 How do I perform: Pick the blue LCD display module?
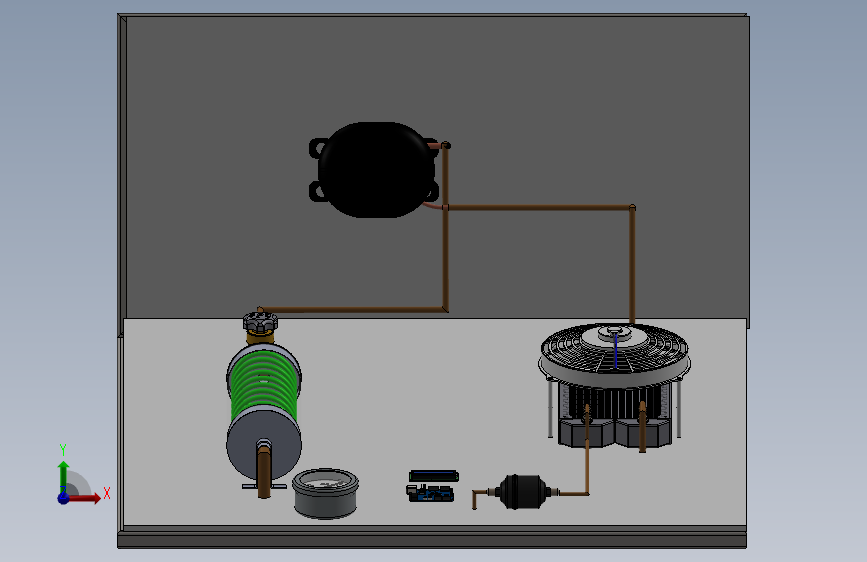434,476
